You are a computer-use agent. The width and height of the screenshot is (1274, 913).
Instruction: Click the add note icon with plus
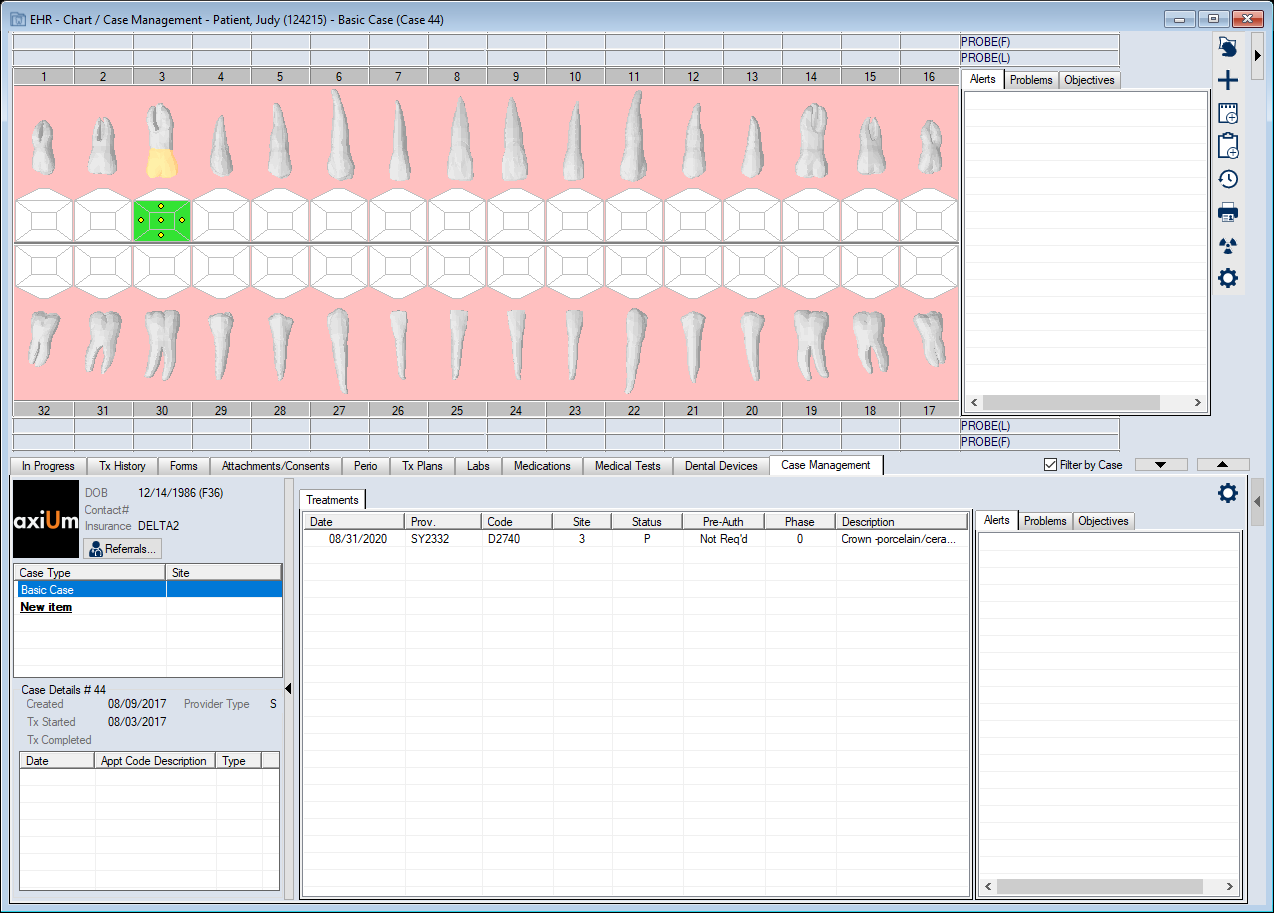pyautogui.click(x=1228, y=114)
